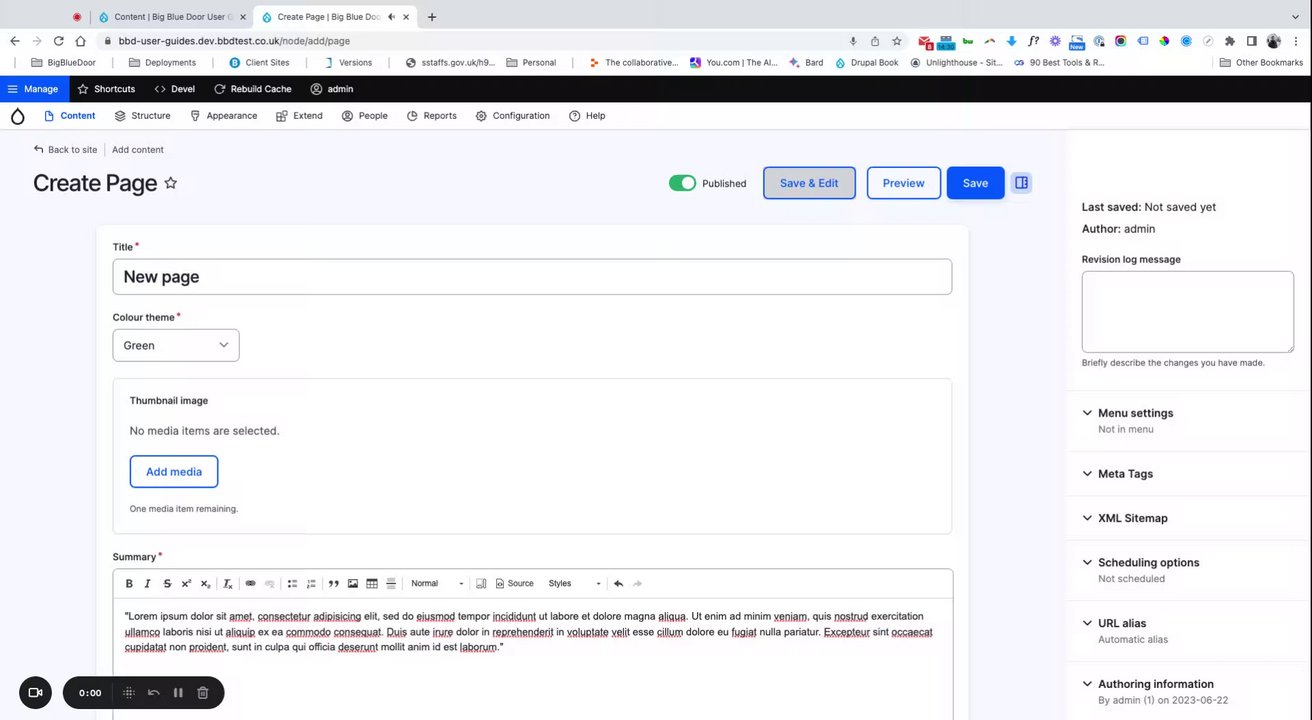This screenshot has width=1312, height=720.
Task: Open the admin user menu
Action: [x=332, y=89]
